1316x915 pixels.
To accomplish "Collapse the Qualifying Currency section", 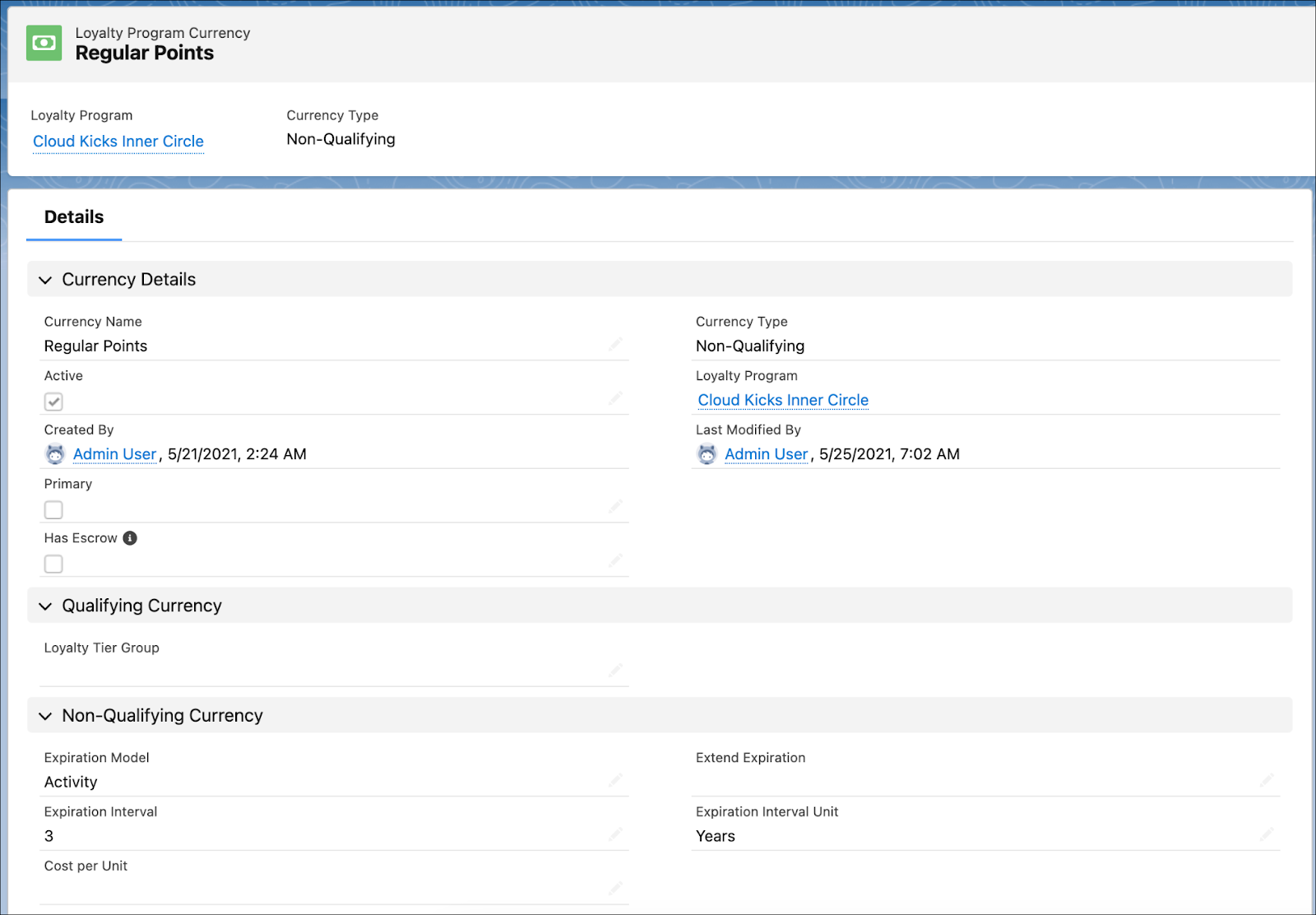I will tap(46, 606).
